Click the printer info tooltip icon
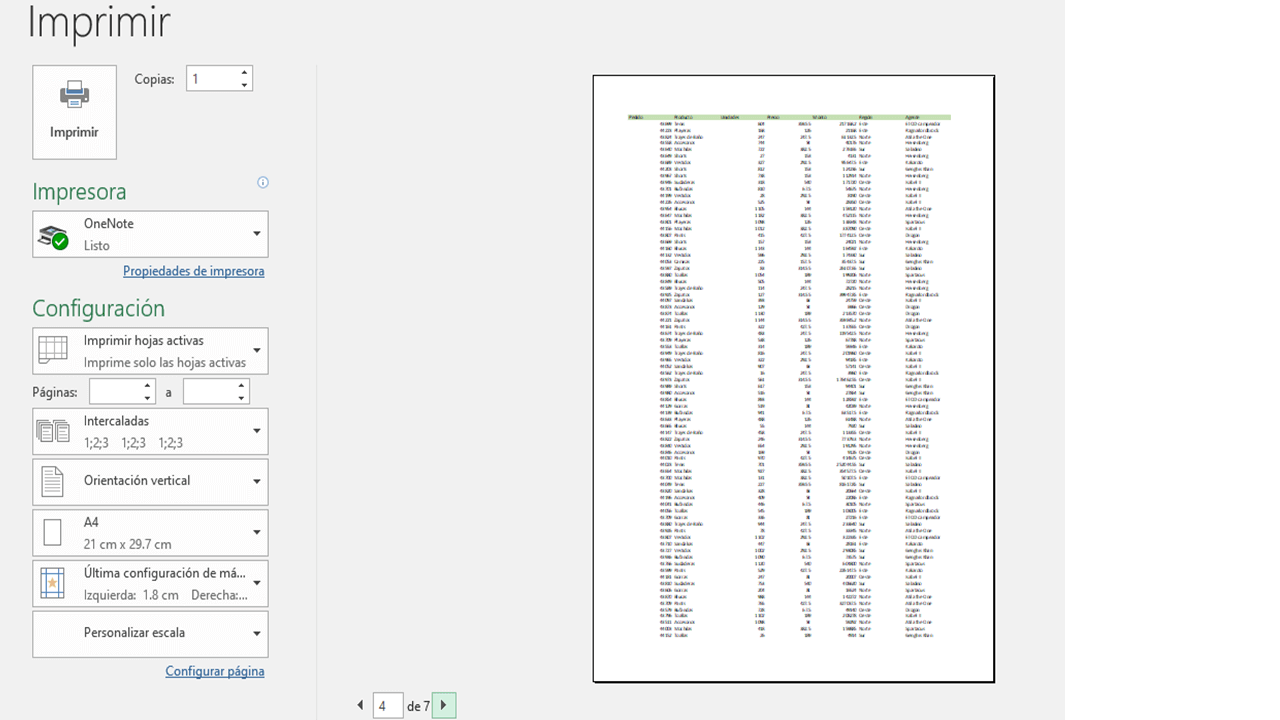1280x720 pixels. coord(262,182)
